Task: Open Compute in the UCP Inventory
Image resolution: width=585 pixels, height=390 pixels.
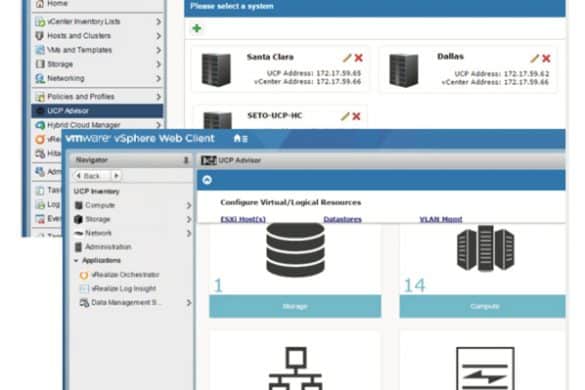Action: [x=100, y=205]
